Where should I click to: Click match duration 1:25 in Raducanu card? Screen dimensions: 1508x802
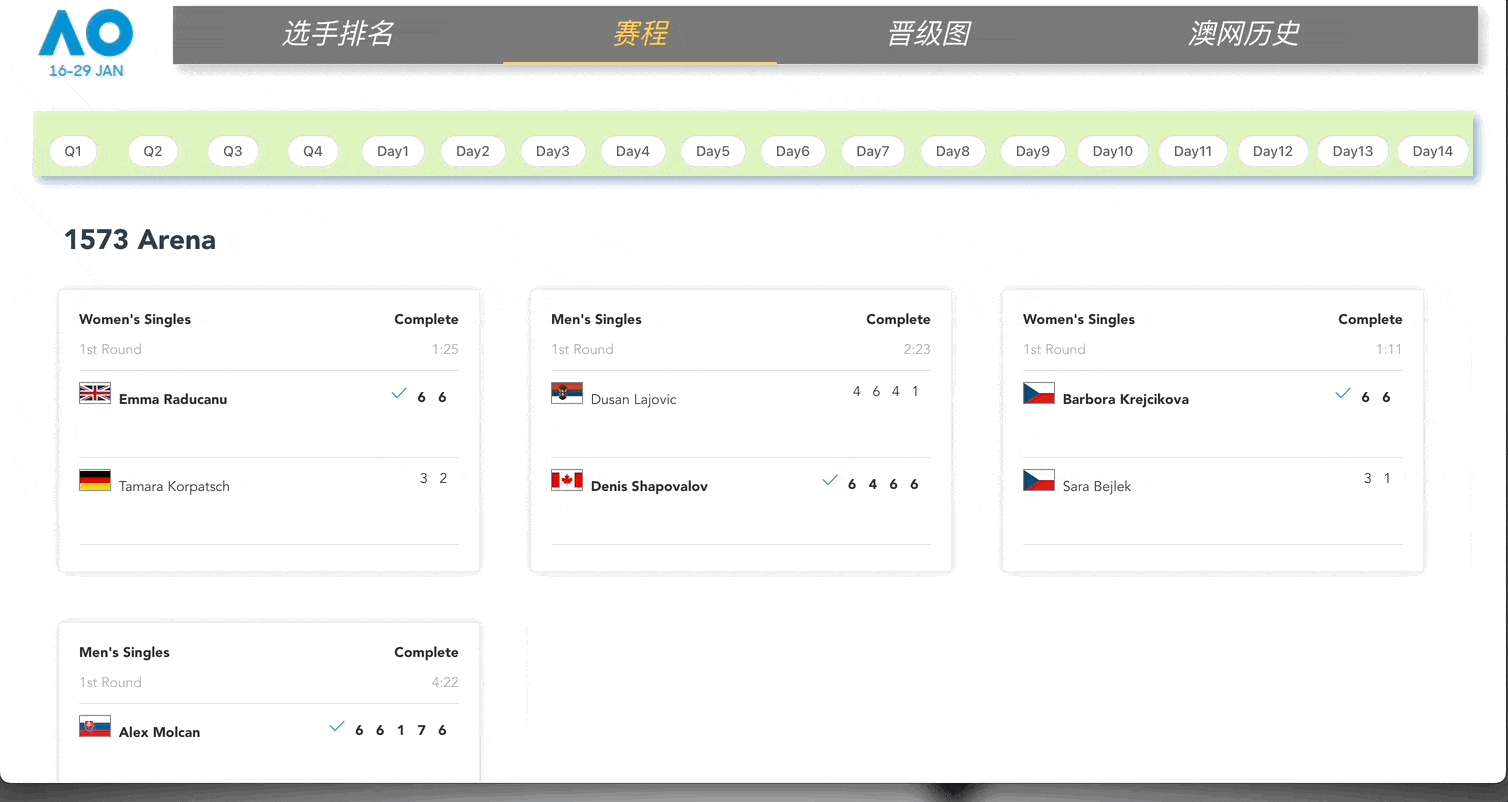click(445, 349)
